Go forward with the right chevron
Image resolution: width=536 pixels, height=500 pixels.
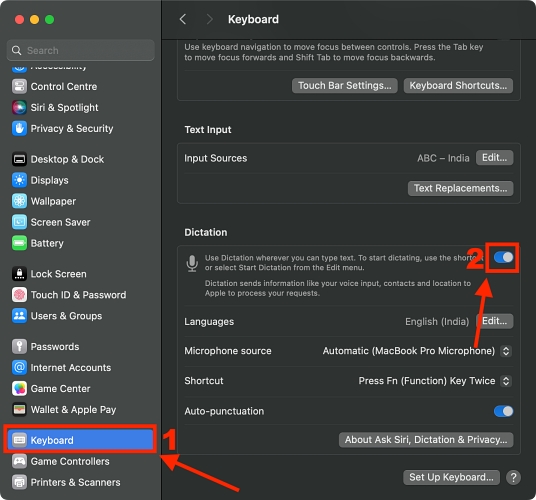(210, 19)
